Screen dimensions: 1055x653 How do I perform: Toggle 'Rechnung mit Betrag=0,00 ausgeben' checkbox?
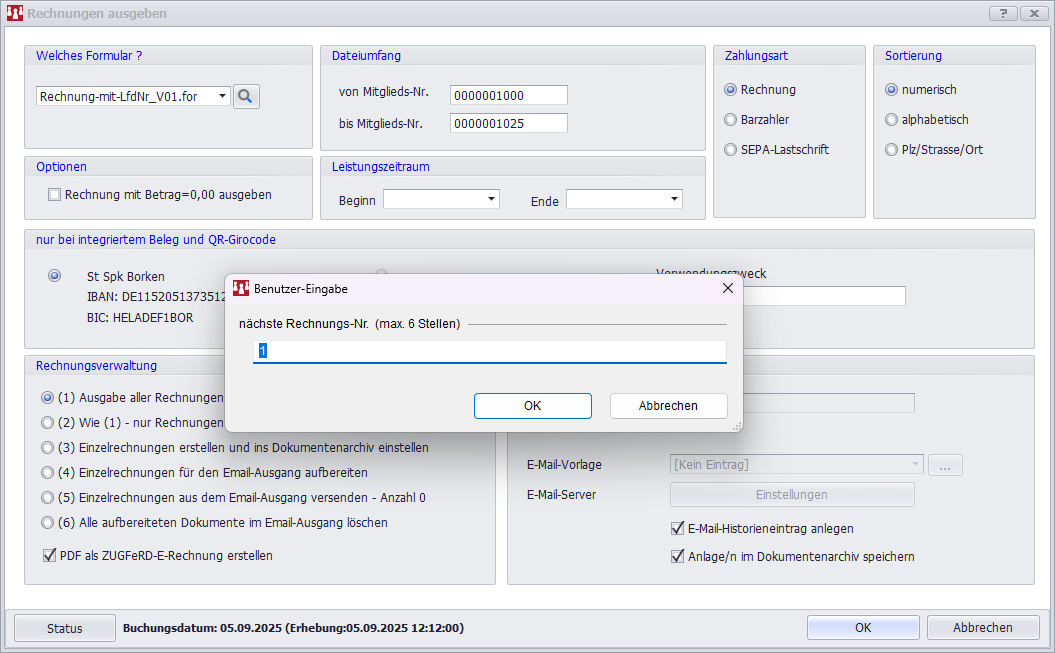pos(55,195)
